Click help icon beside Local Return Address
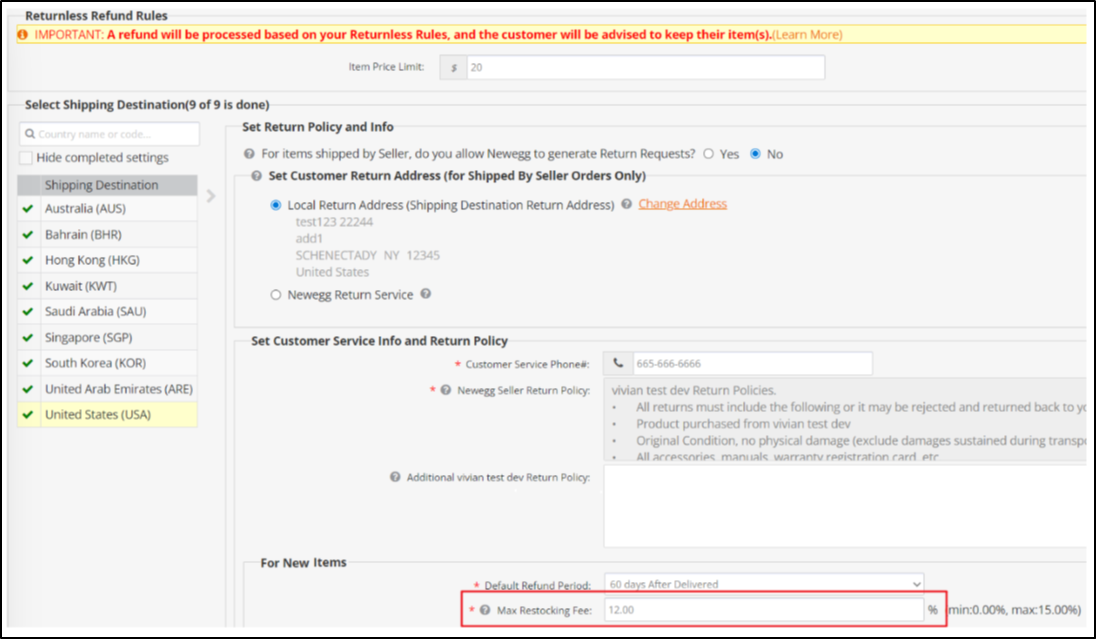1096x639 pixels. 626,204
